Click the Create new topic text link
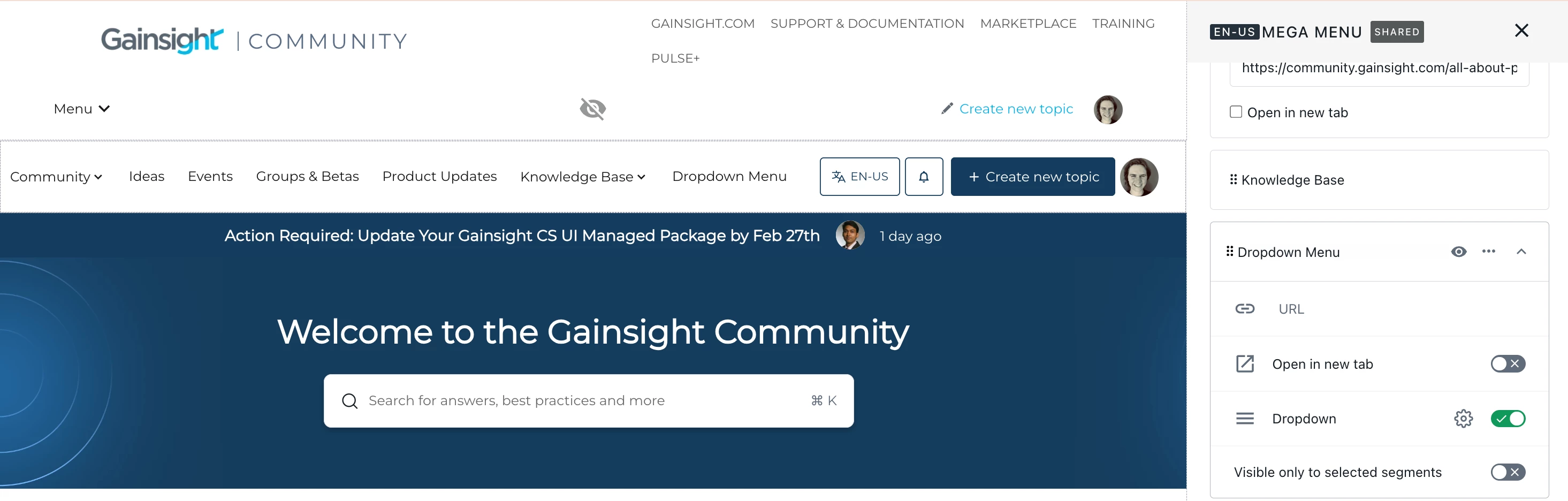 [1016, 109]
